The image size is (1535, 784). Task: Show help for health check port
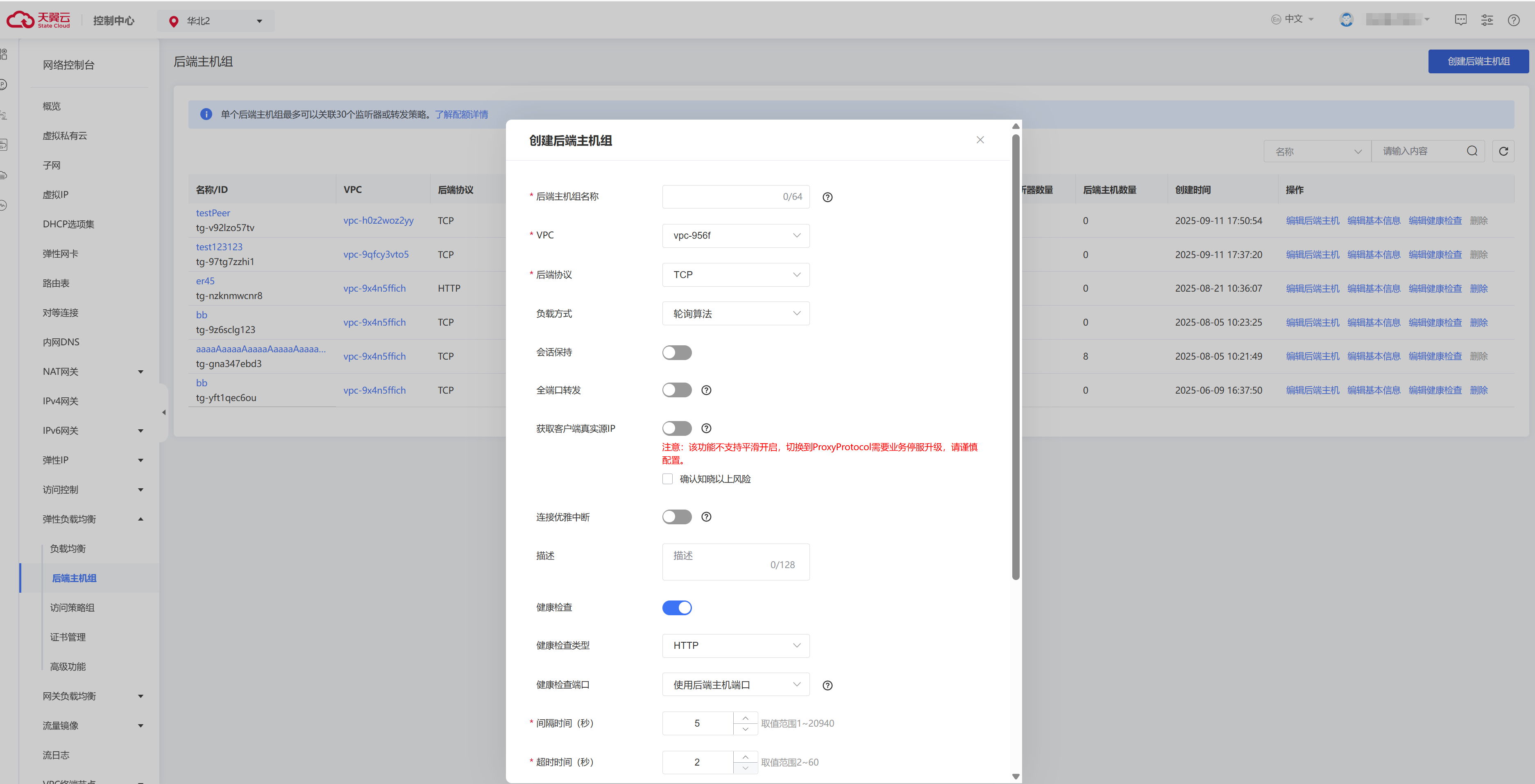coord(827,686)
